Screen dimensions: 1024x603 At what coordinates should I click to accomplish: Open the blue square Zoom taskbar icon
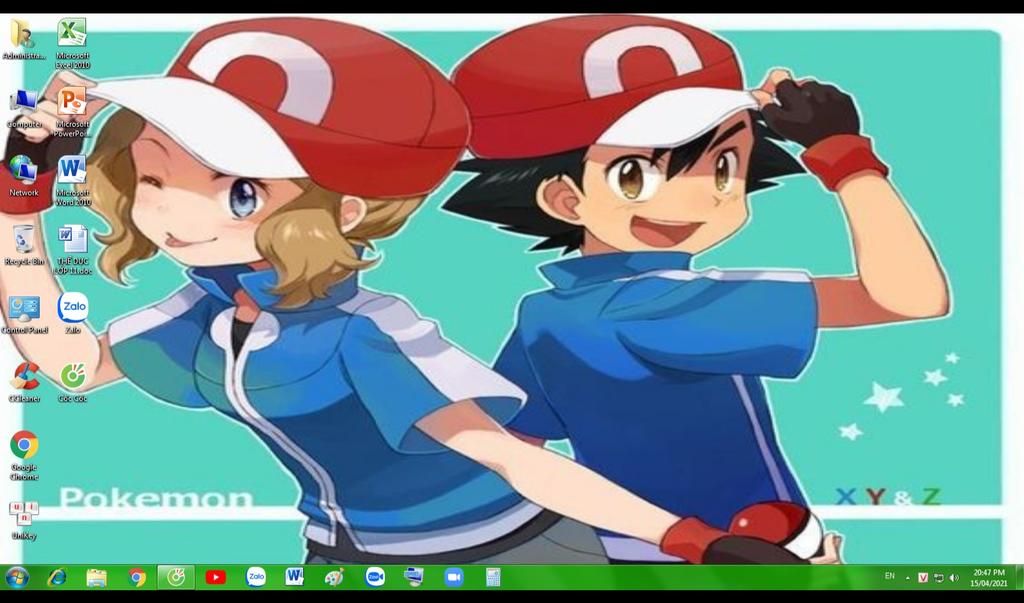click(454, 578)
